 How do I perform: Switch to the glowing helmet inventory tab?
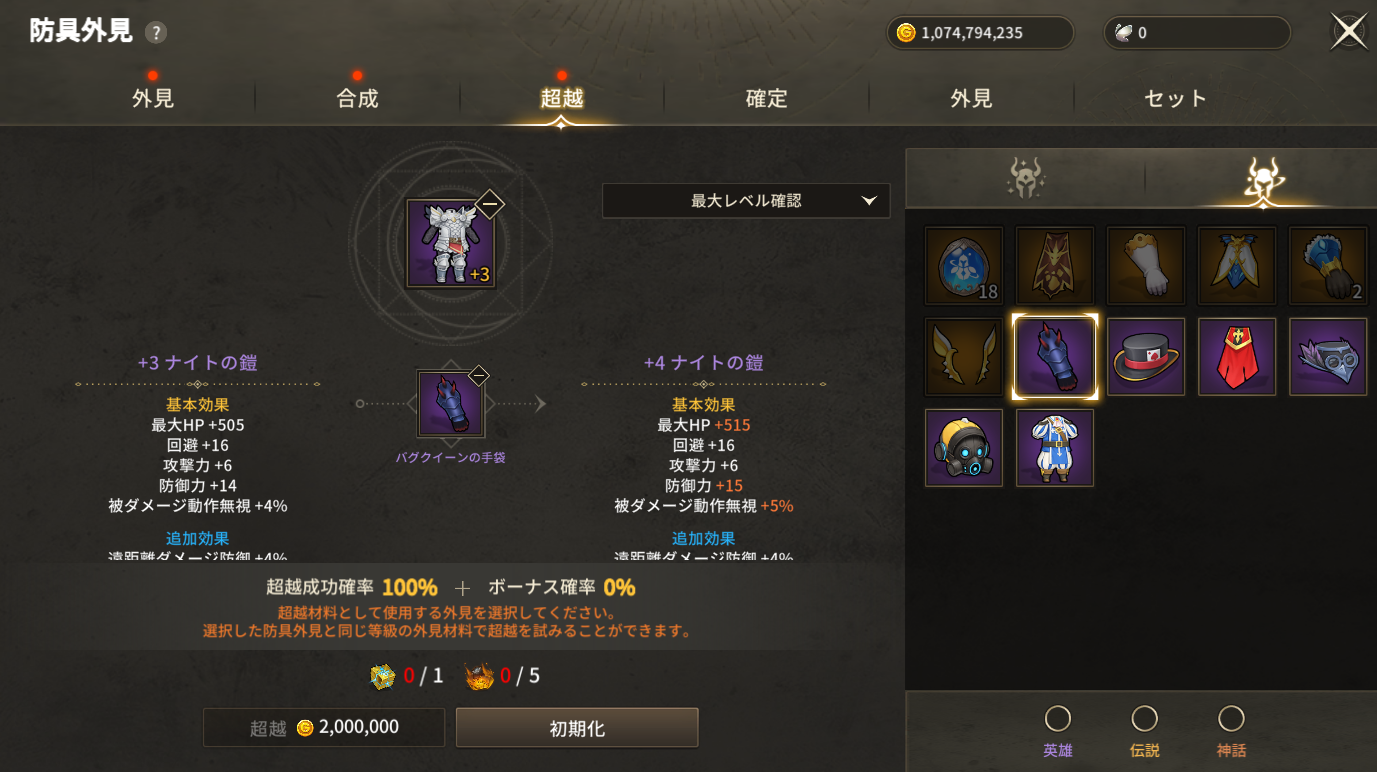pyautogui.click(x=1264, y=179)
